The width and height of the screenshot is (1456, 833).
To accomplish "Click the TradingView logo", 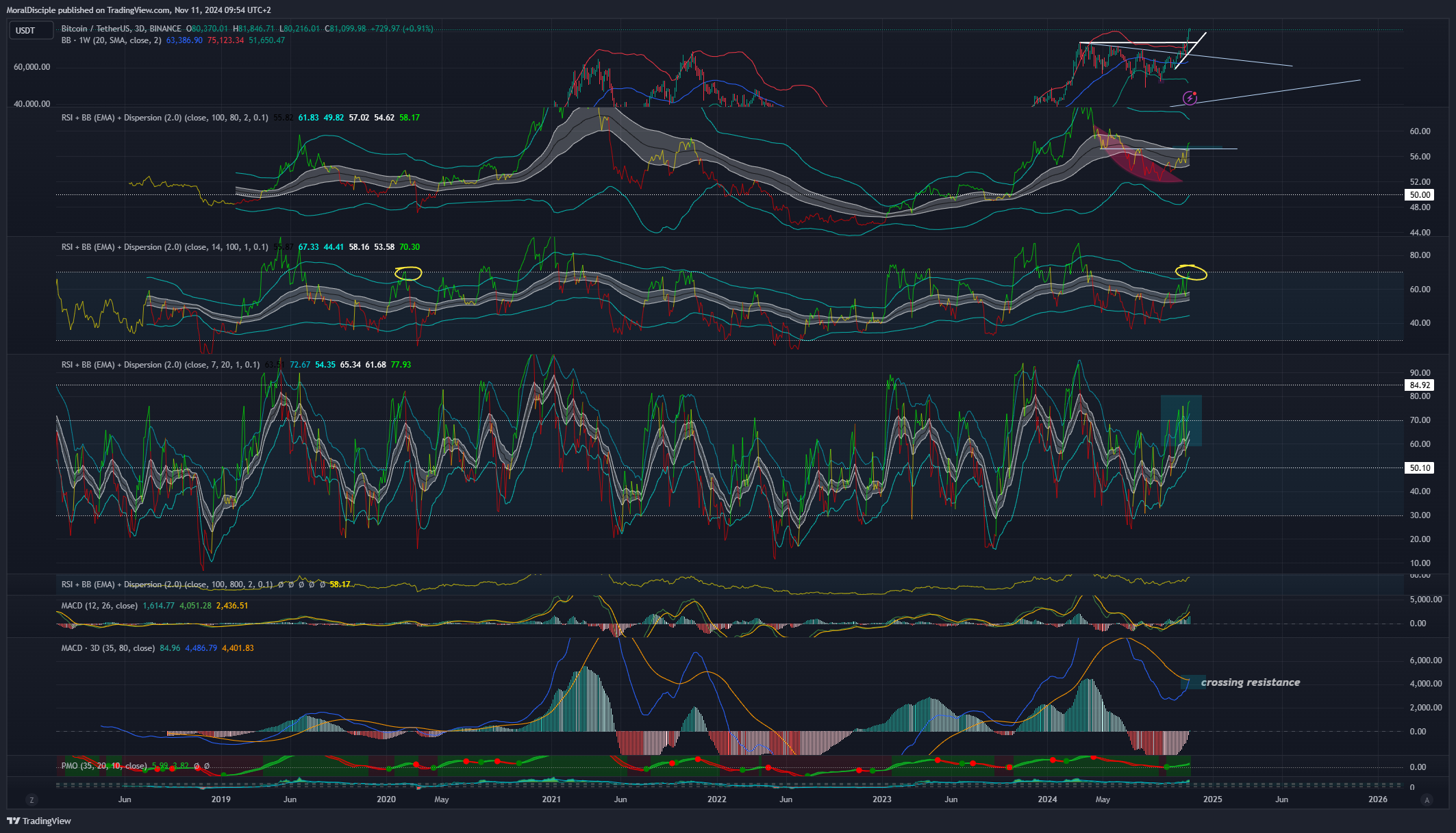I will pos(39,821).
